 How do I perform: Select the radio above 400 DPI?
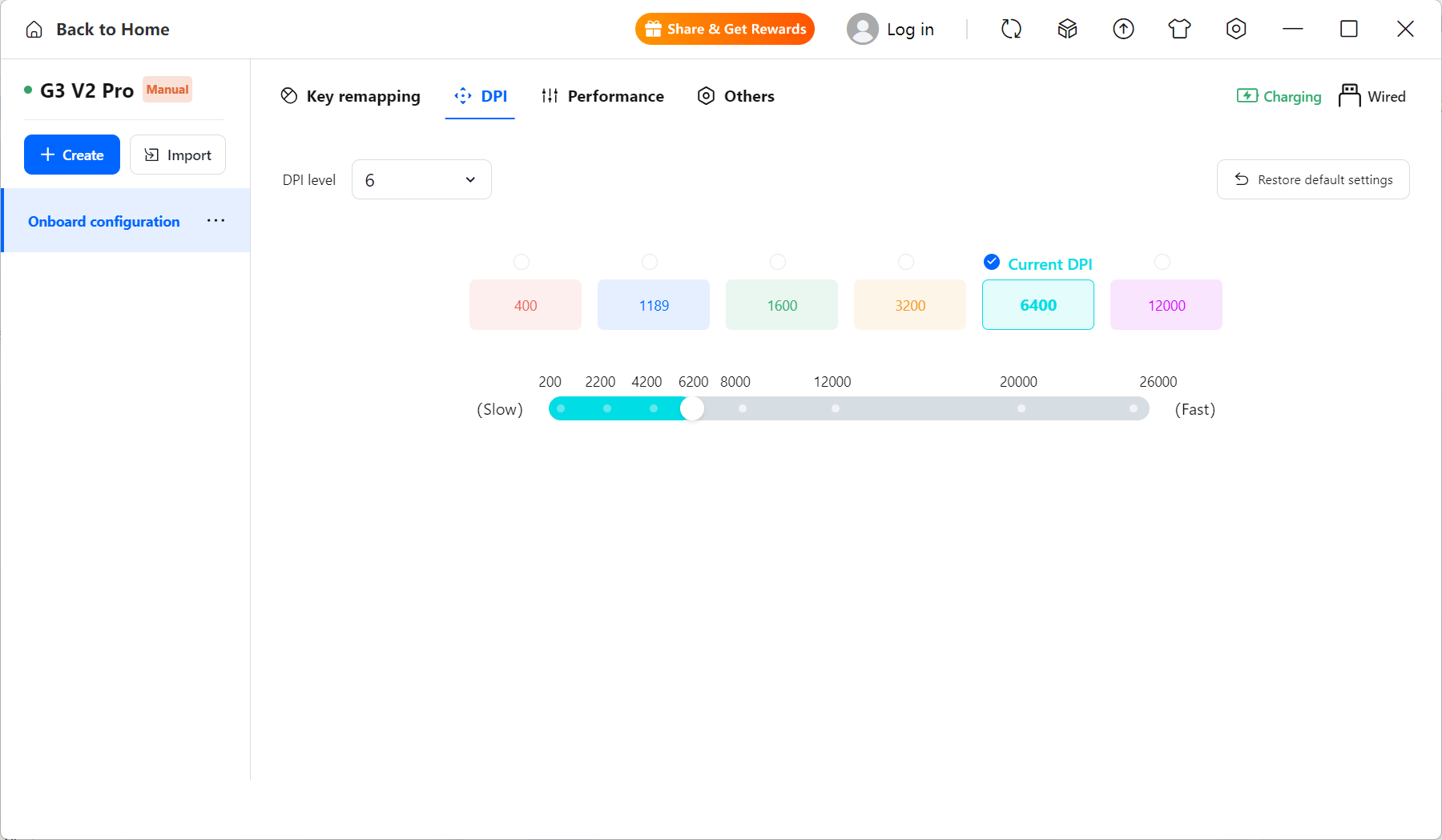click(x=522, y=262)
